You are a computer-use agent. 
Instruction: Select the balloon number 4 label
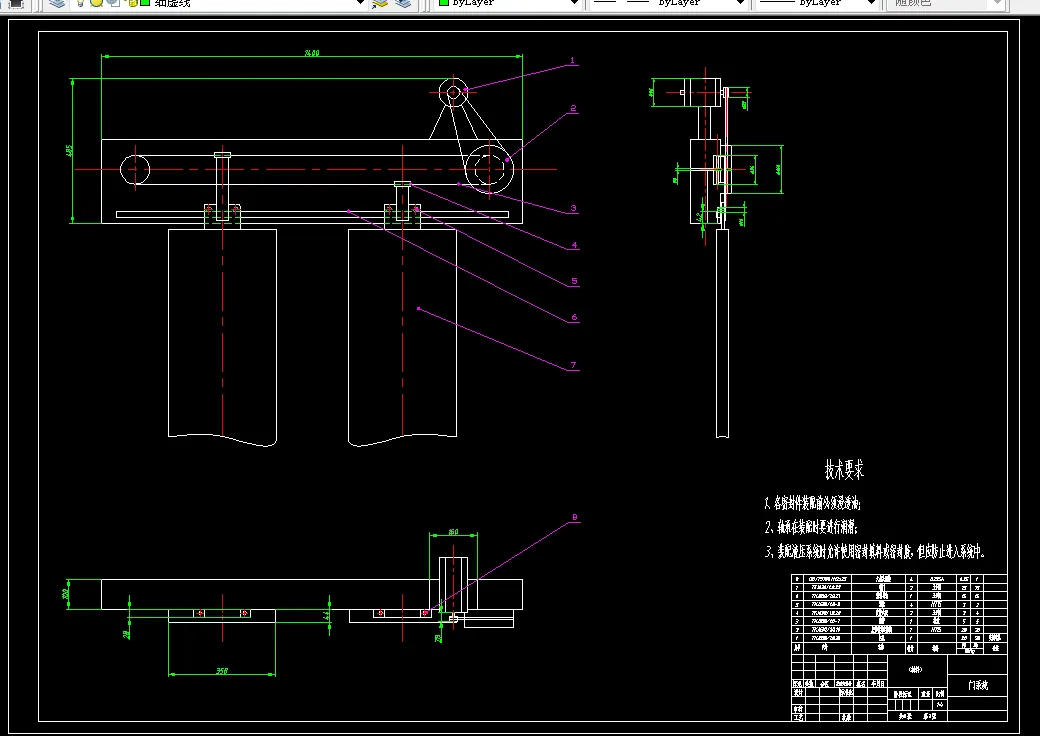pyautogui.click(x=574, y=245)
